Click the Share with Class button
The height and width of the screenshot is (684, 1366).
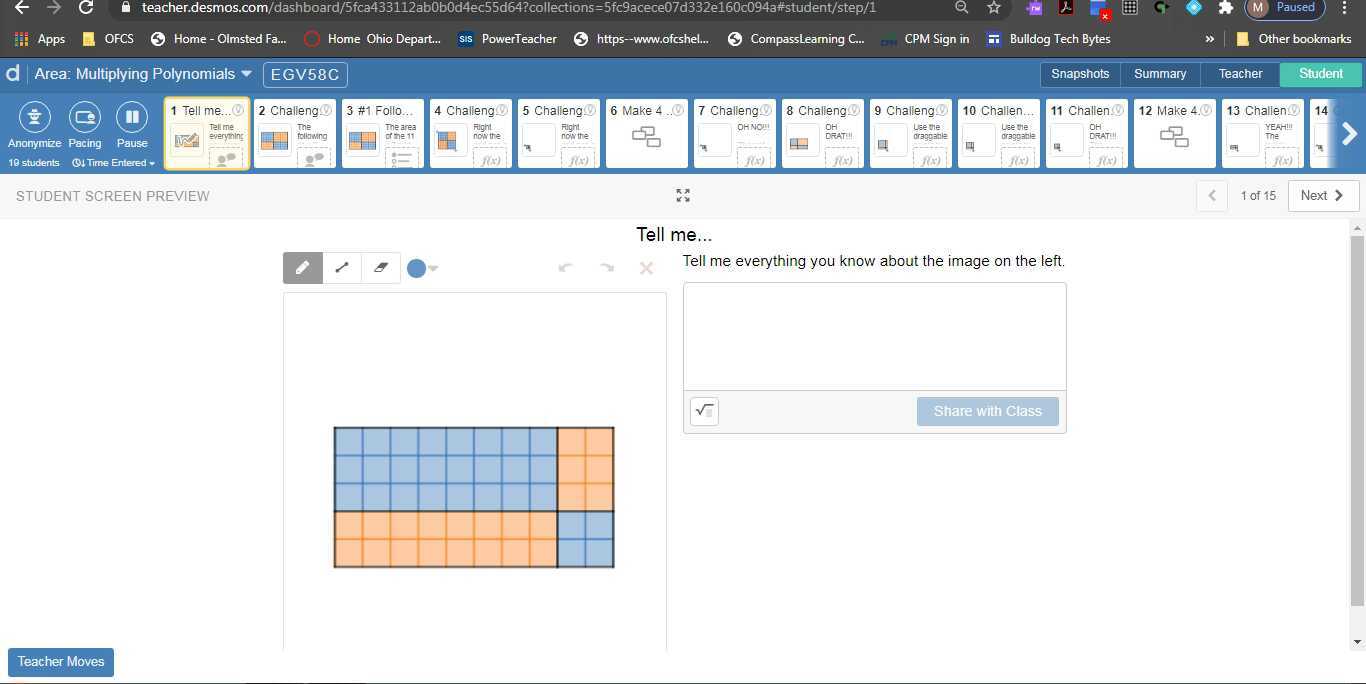986,410
